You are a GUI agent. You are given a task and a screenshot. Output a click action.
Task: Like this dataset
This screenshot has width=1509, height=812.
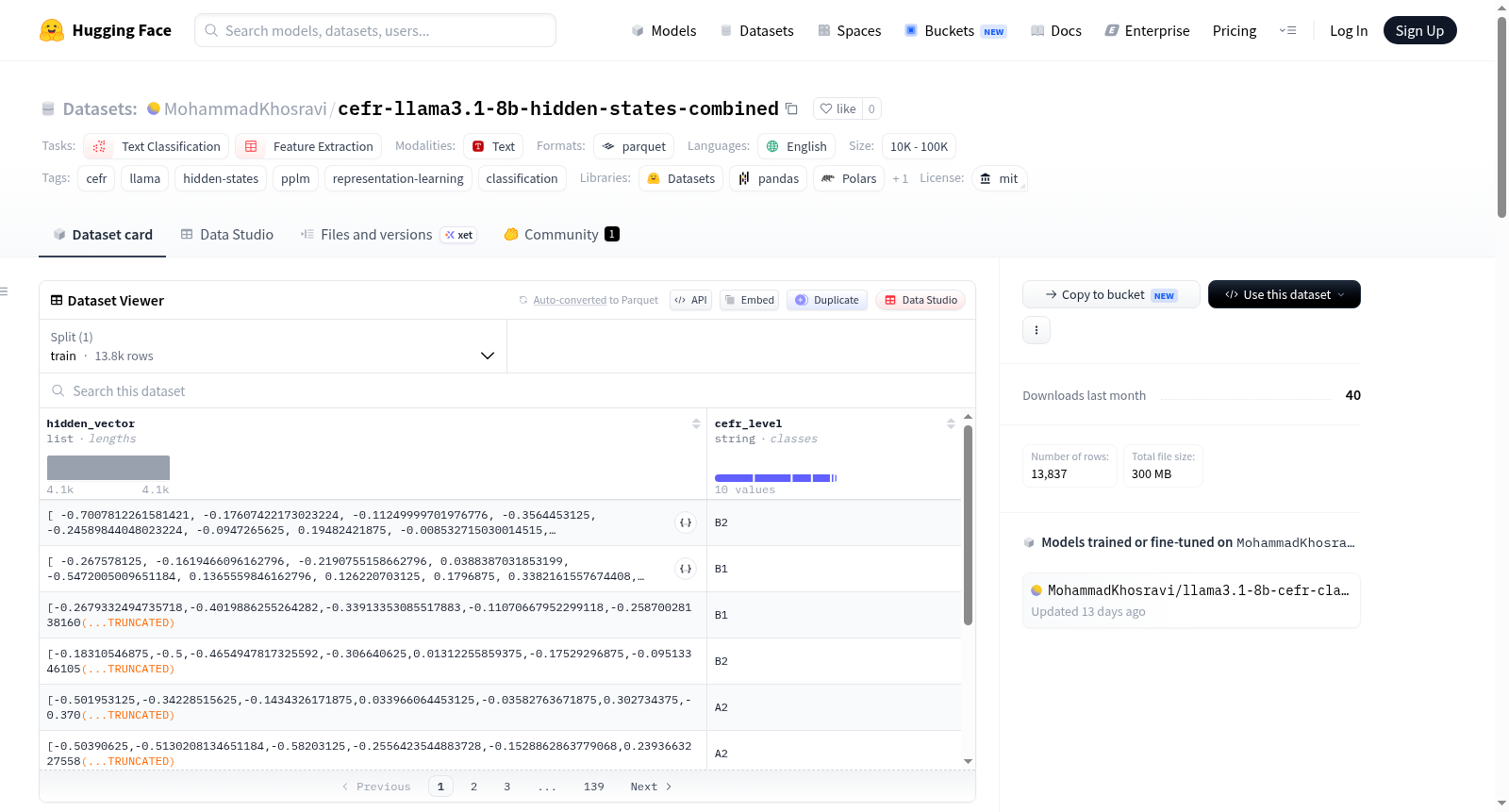pyautogui.click(x=837, y=108)
